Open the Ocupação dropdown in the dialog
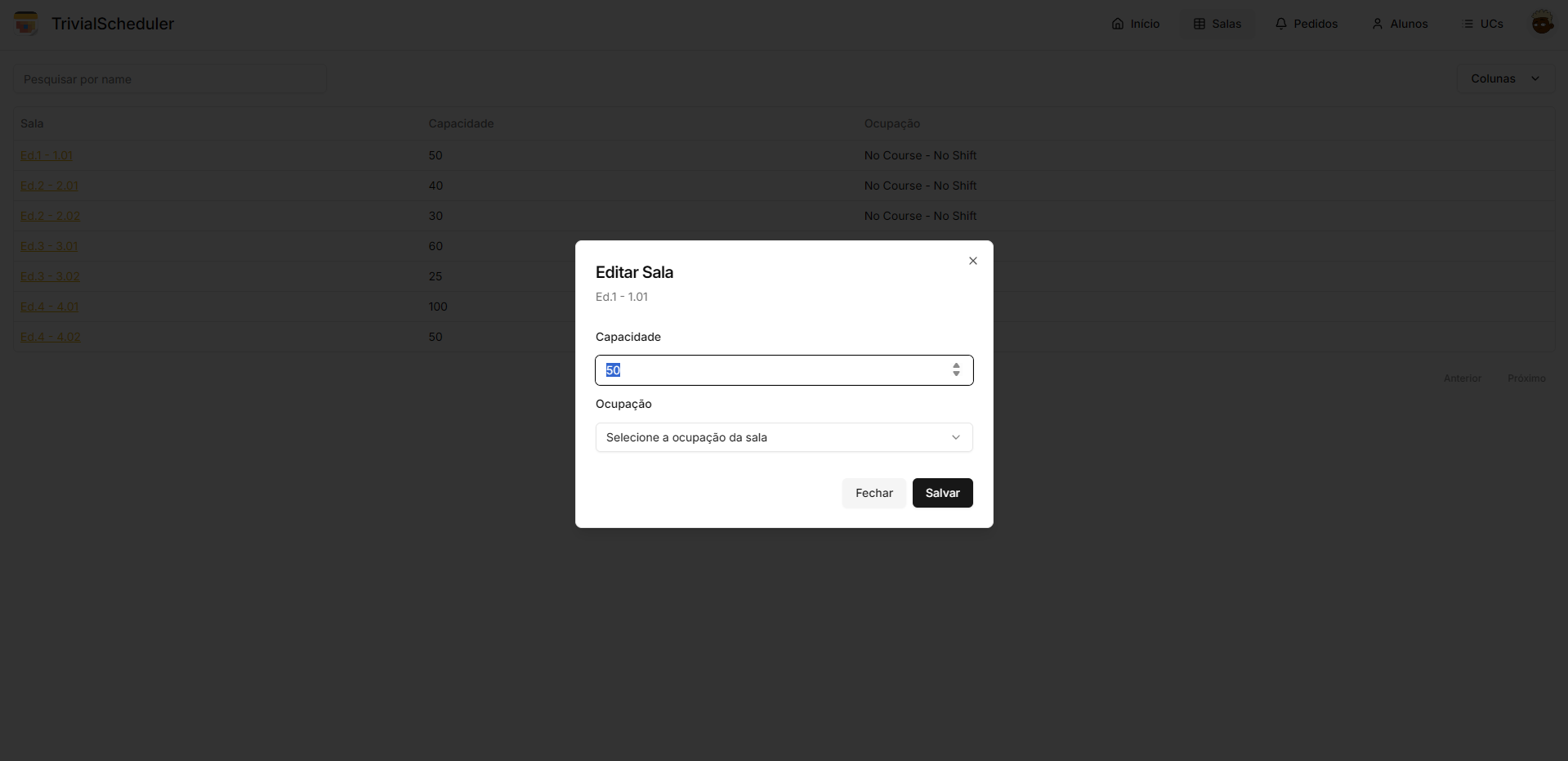The width and height of the screenshot is (1568, 761). pos(784,437)
